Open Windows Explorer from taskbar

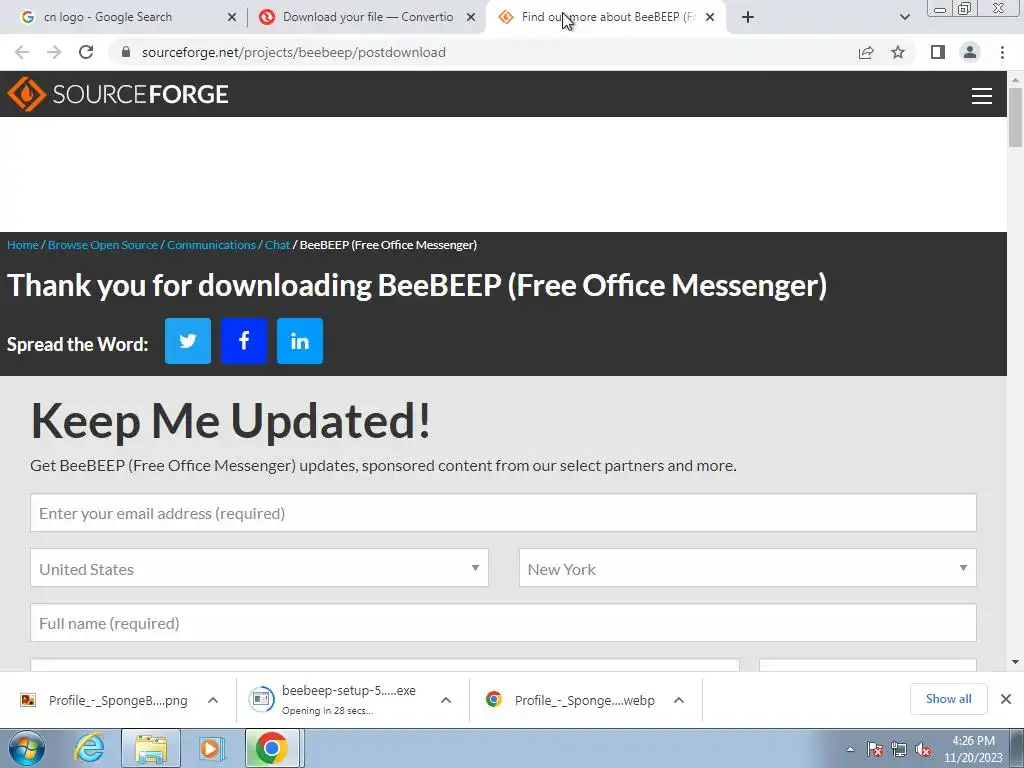click(151, 748)
